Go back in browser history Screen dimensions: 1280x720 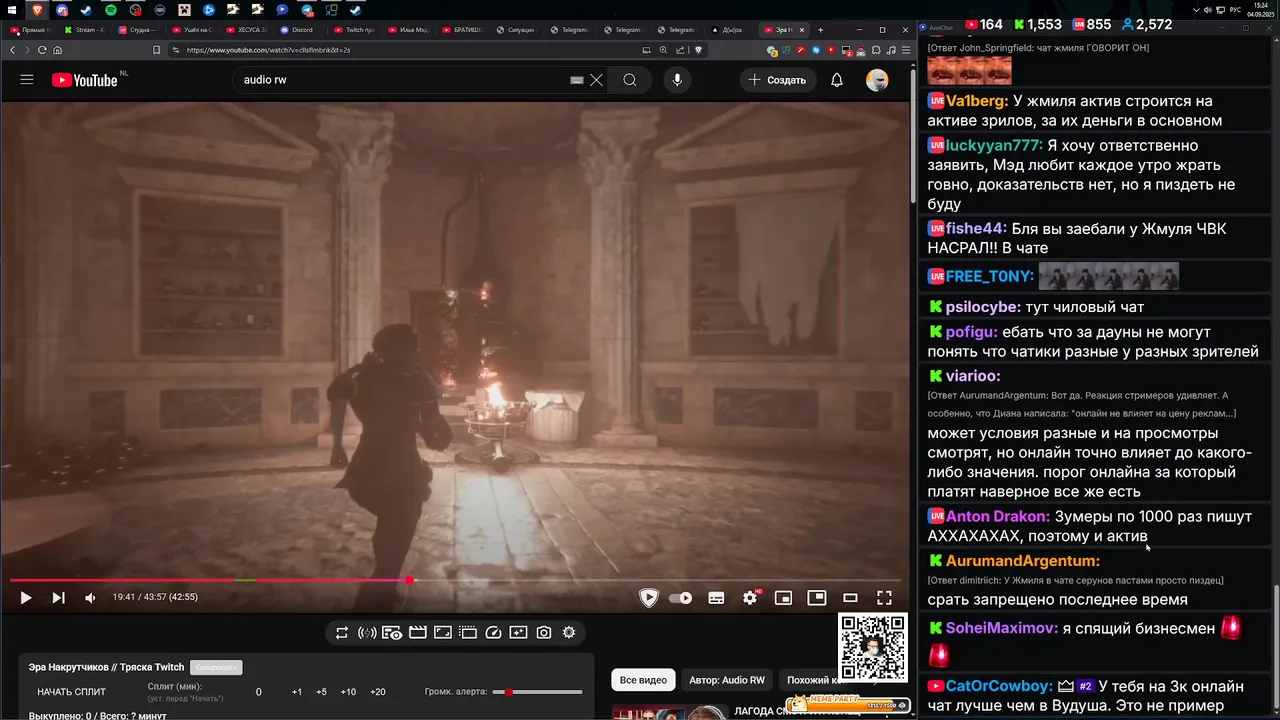[x=12, y=50]
